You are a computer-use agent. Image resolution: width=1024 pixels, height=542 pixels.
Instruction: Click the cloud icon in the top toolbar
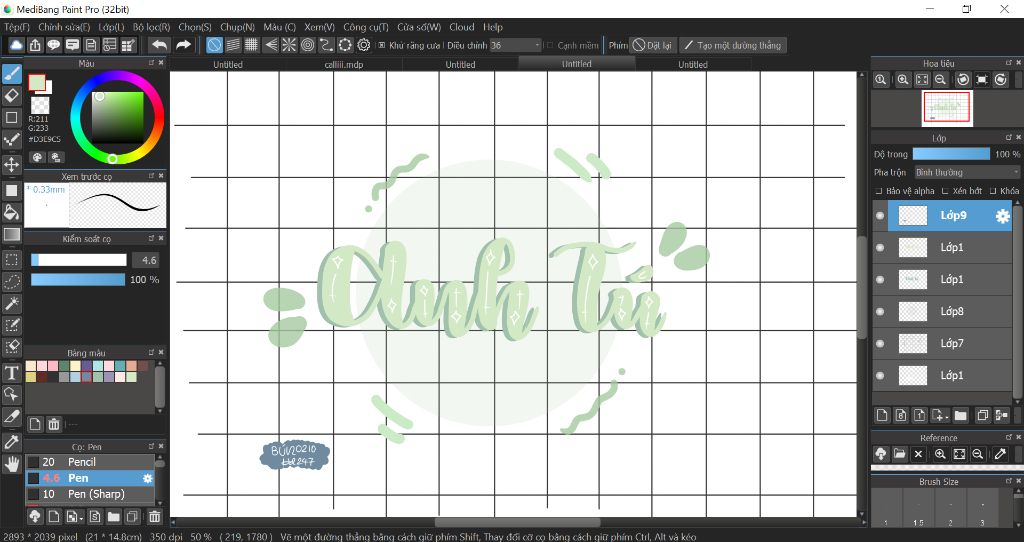16,45
